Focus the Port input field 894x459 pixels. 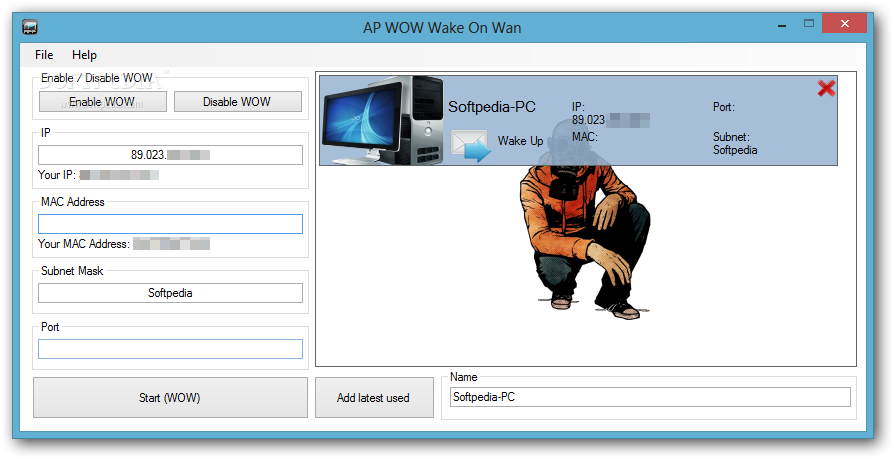170,349
